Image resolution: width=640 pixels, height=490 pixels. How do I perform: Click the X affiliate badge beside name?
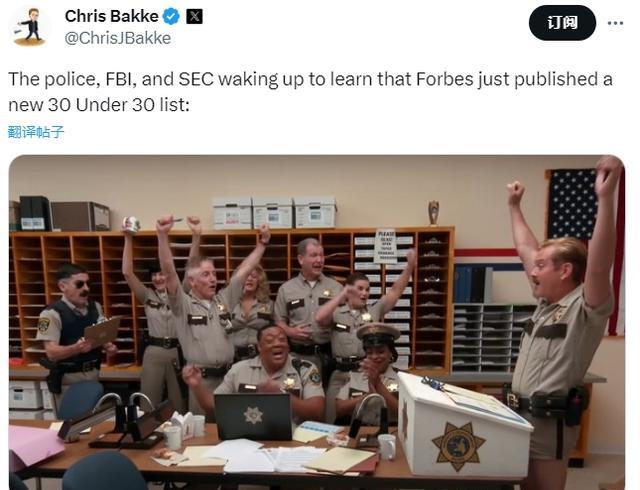pos(194,17)
